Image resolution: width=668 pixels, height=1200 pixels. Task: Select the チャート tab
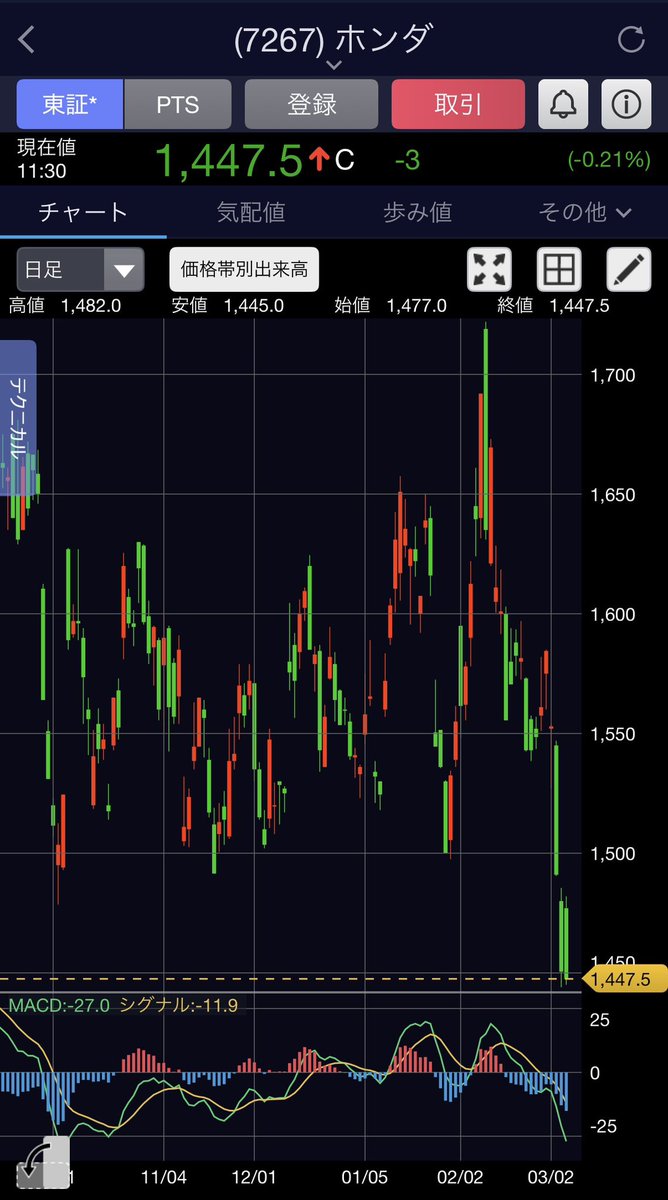(83, 212)
